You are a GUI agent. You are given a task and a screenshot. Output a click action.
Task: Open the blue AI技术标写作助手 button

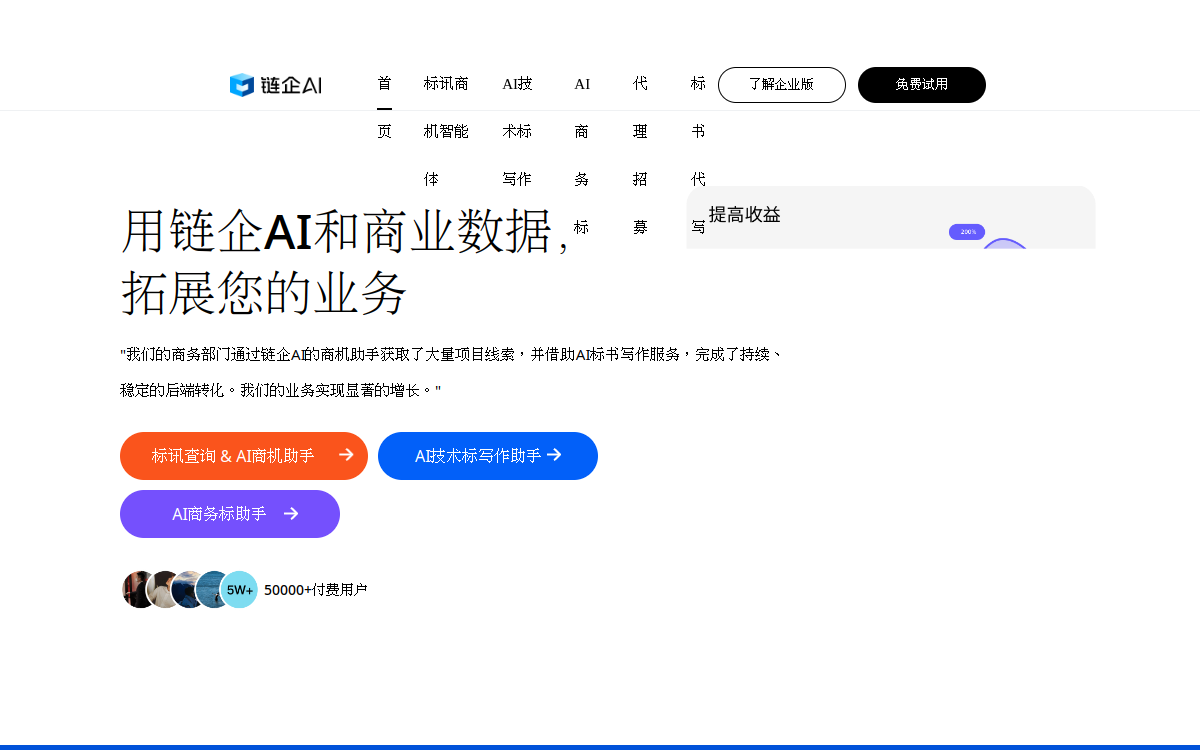(x=488, y=456)
